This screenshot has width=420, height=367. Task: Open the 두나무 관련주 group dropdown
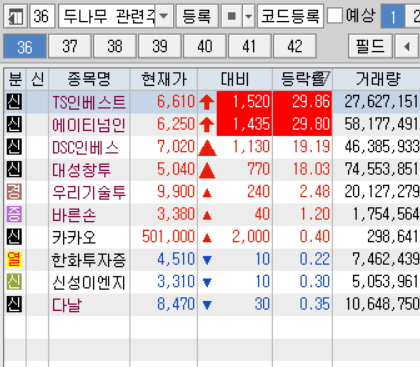coord(164,16)
